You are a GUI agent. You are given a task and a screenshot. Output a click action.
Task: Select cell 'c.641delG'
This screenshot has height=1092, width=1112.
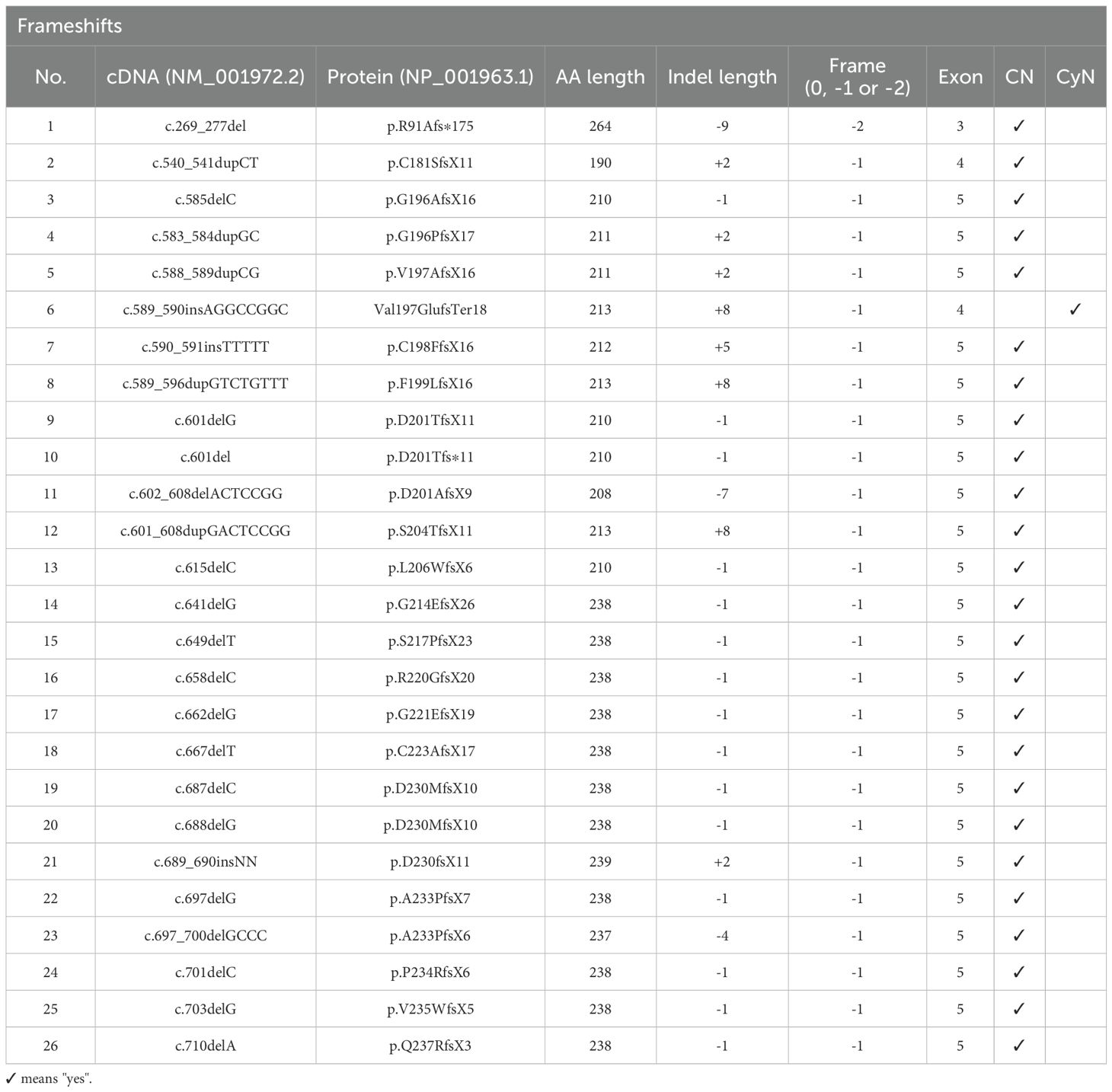(x=206, y=605)
